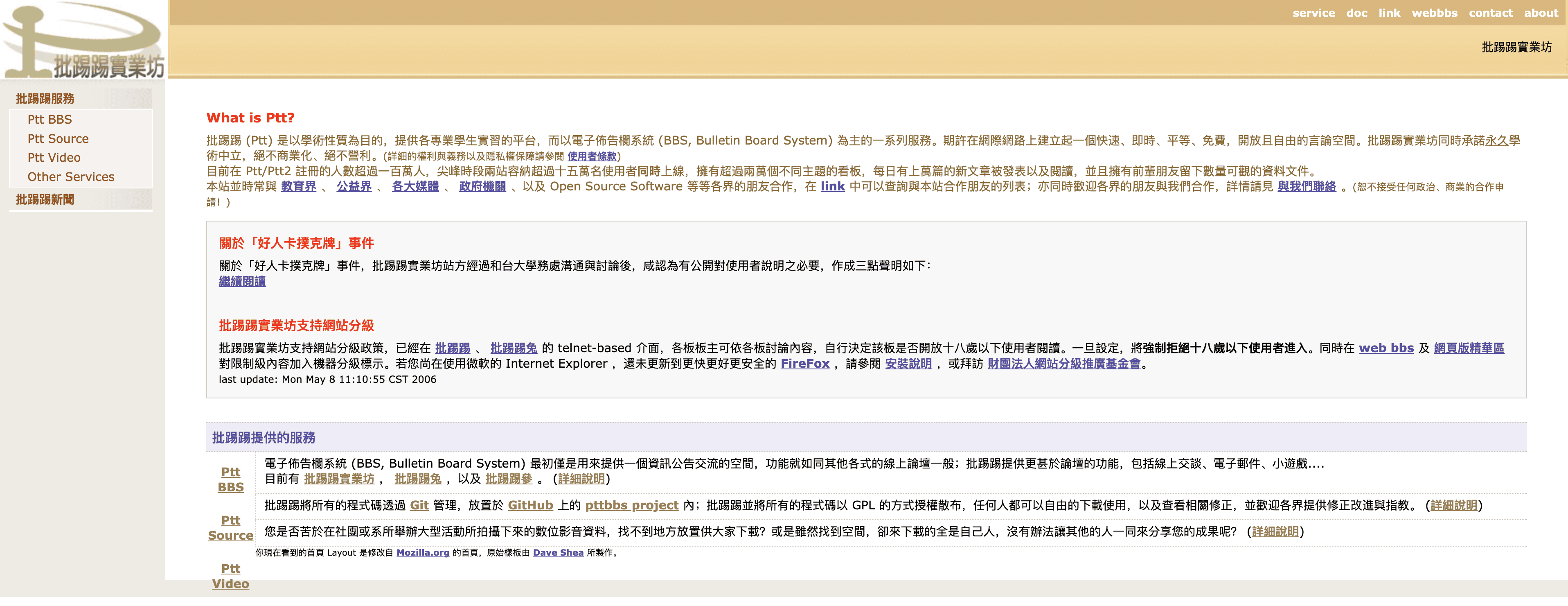Open the pttbbs project link
The height and width of the screenshot is (606, 1568).
[x=631, y=505]
